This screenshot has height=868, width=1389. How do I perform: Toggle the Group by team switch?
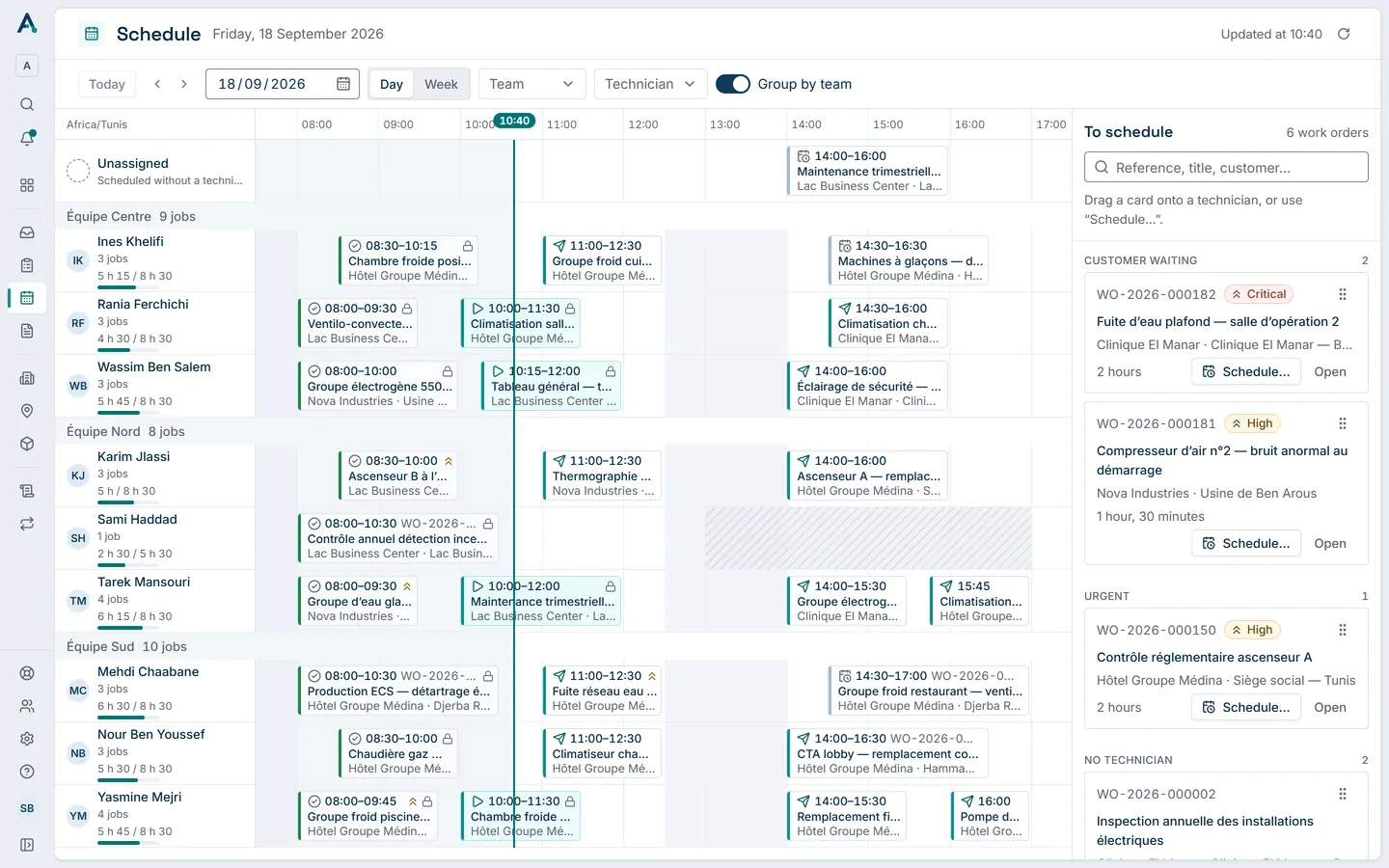click(x=733, y=84)
